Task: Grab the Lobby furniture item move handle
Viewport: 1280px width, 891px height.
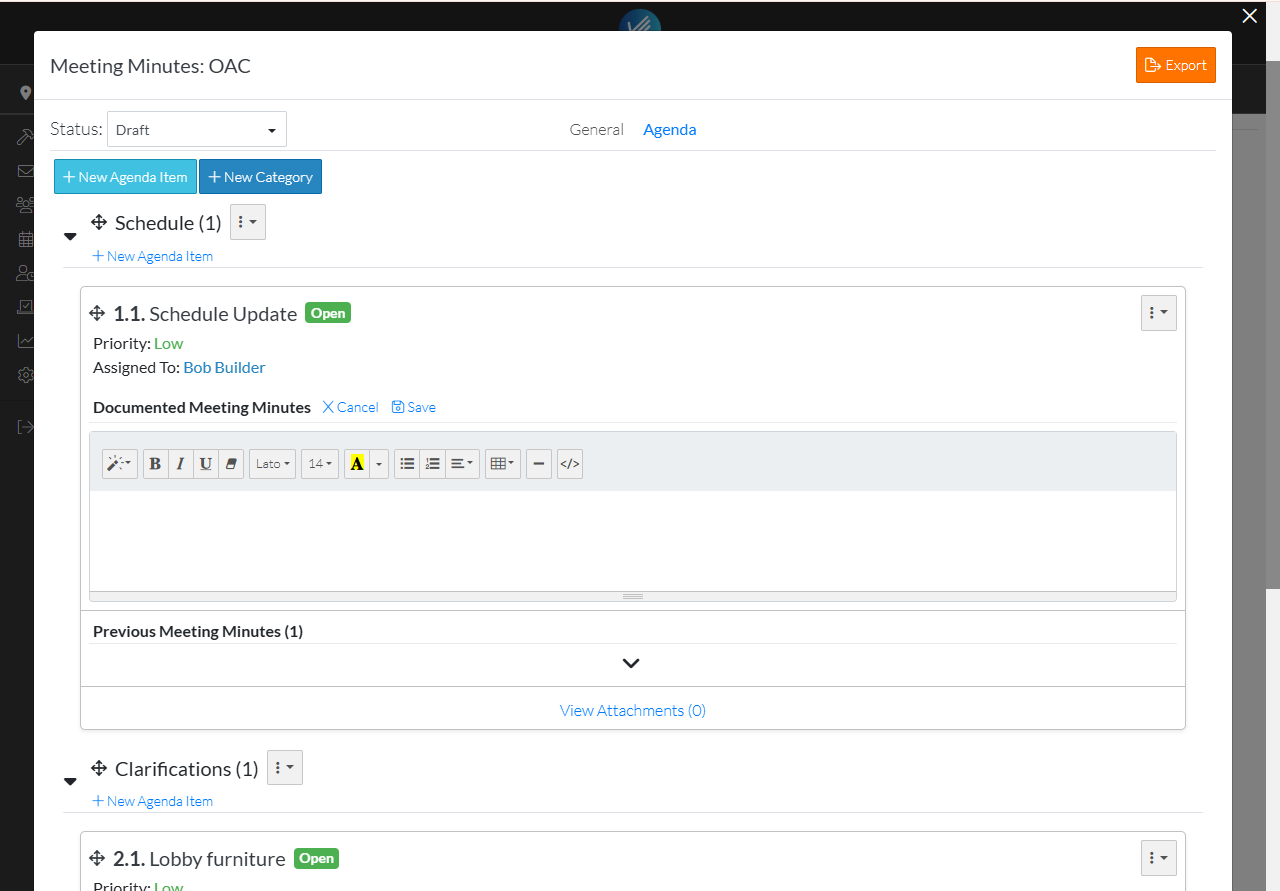Action: pyautogui.click(x=97, y=859)
